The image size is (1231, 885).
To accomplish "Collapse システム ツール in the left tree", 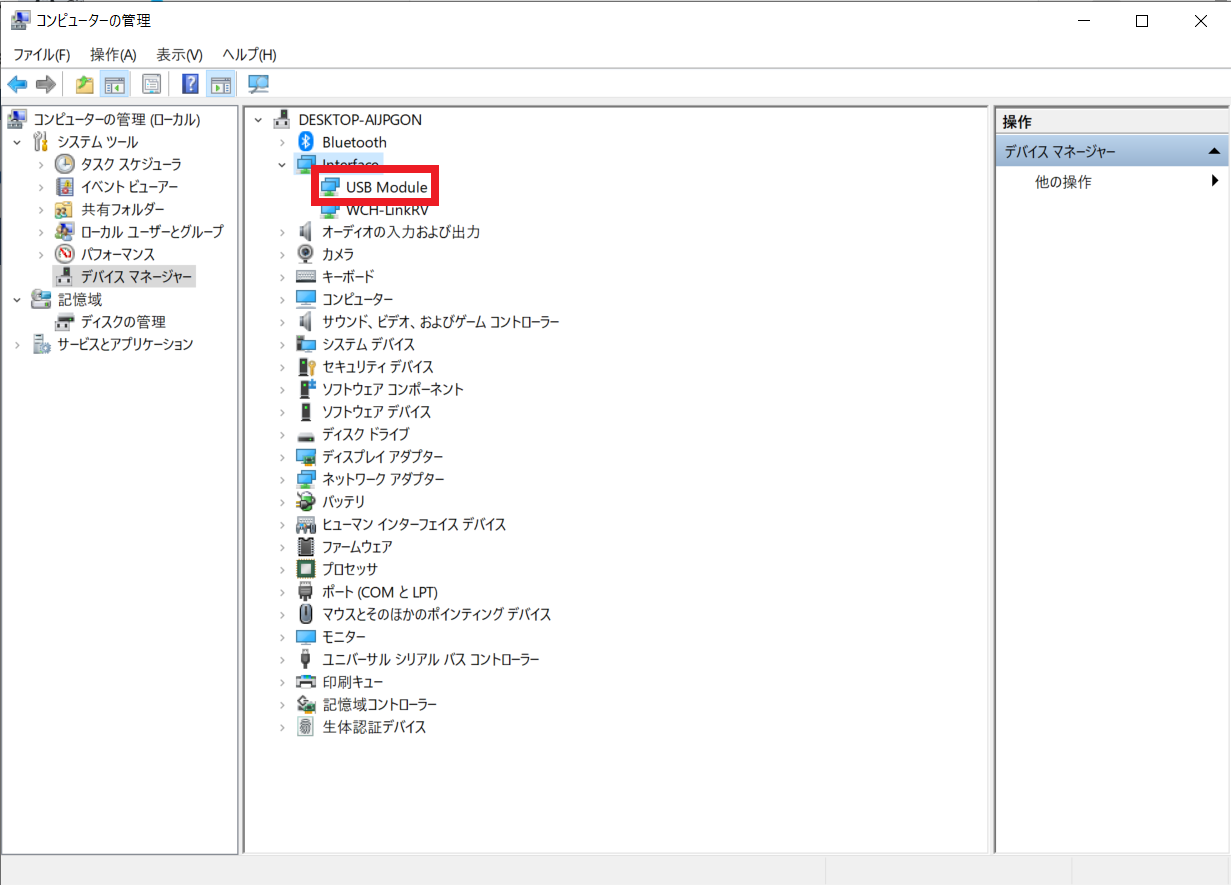I will point(17,142).
